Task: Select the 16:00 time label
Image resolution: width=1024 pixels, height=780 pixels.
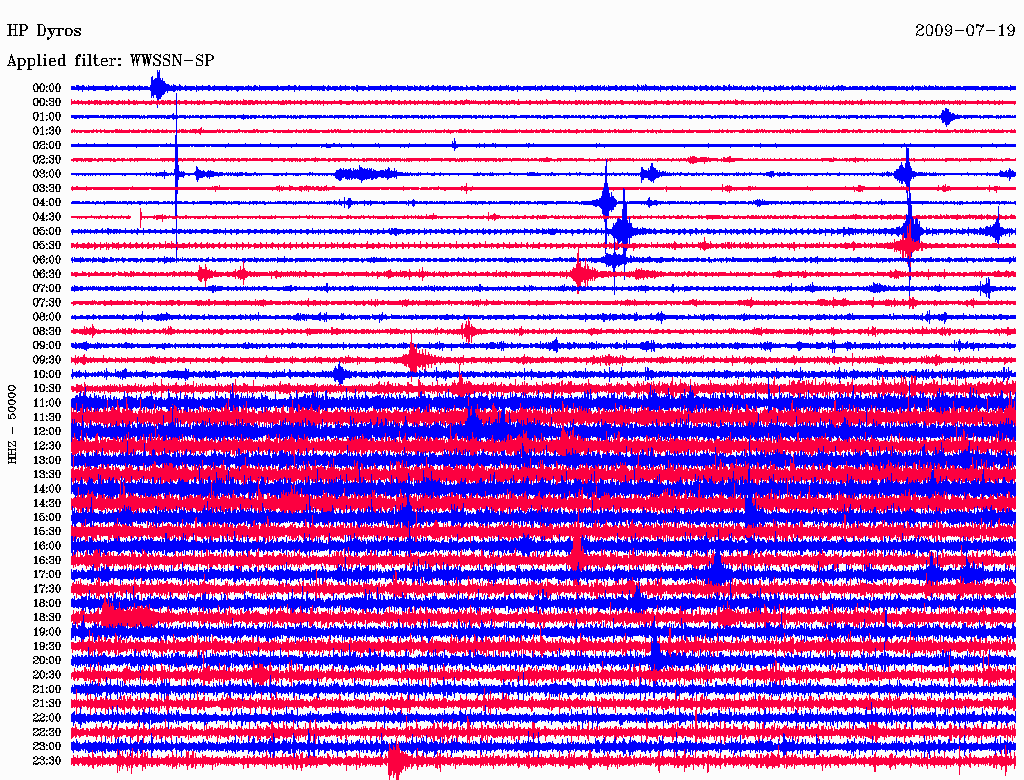Action: click(x=46, y=545)
